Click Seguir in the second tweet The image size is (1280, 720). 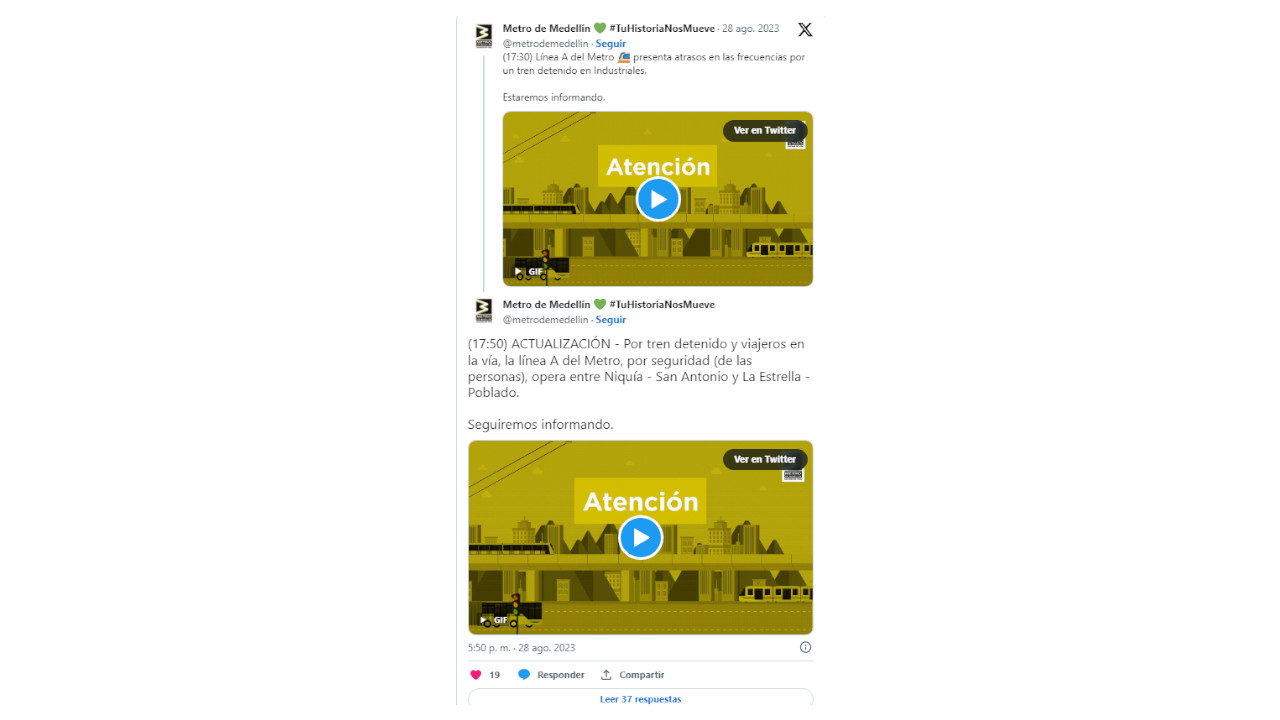tap(611, 320)
